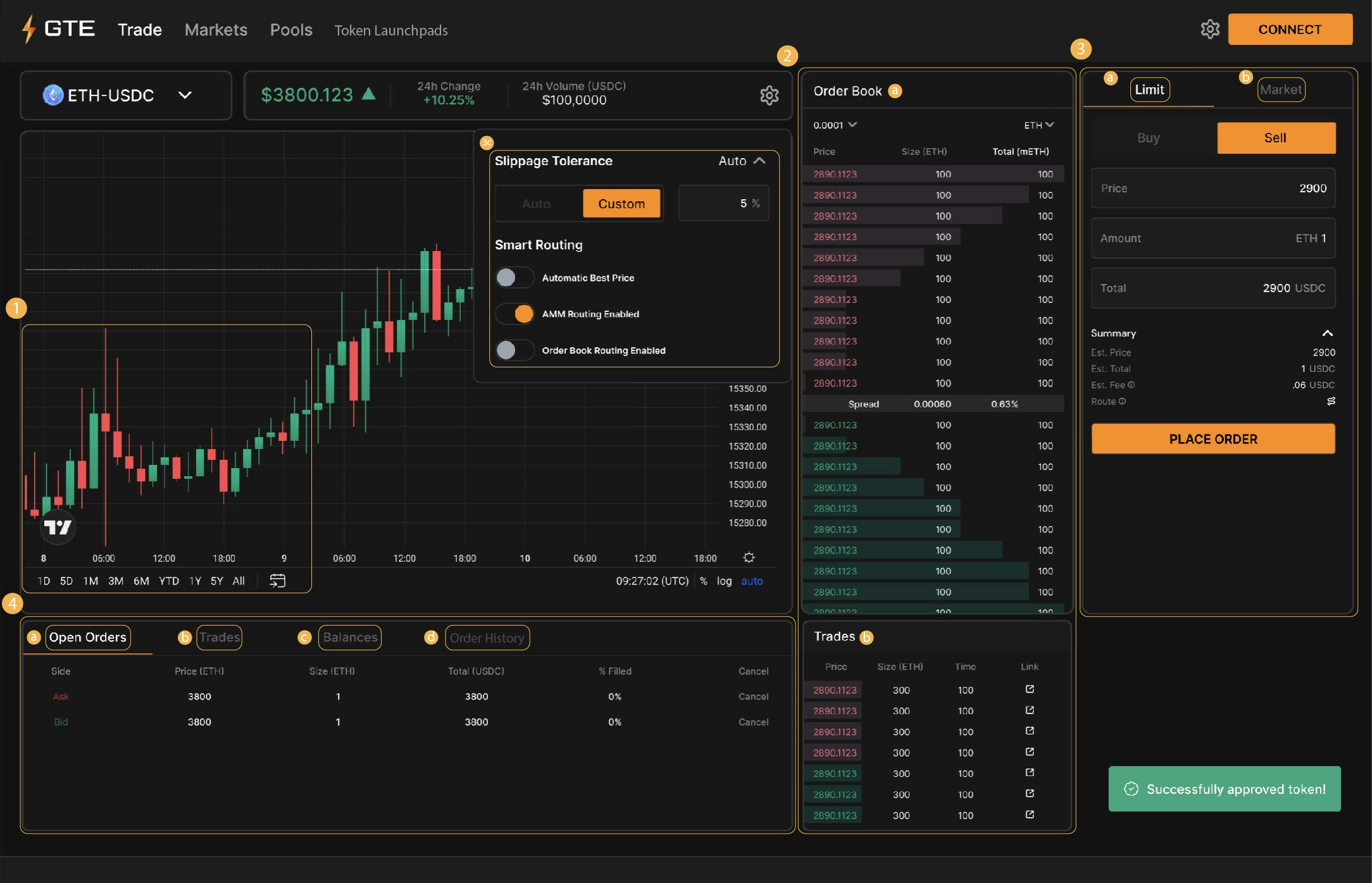Click the TradingView logo on the chart

click(57, 526)
